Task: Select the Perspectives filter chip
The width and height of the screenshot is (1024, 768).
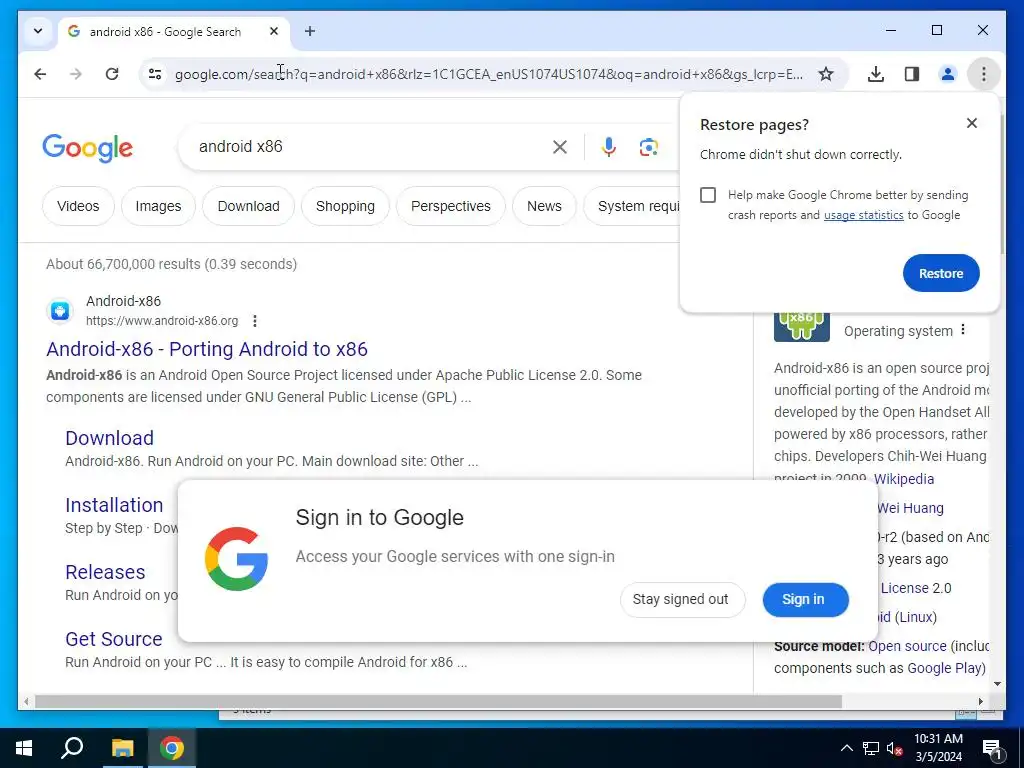Action: pos(451,206)
